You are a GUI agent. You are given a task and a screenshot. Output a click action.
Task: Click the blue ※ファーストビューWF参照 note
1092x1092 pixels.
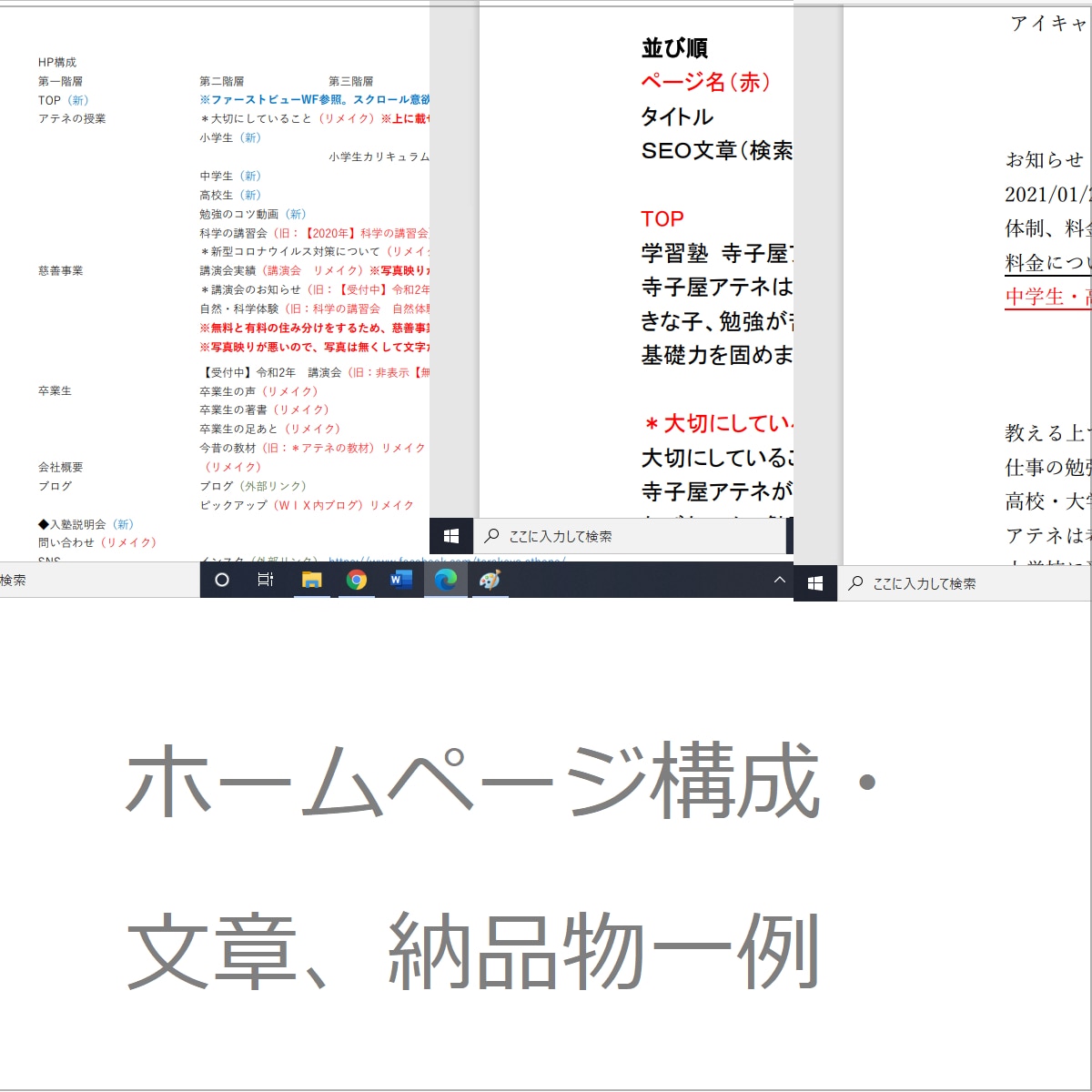pyautogui.click(x=315, y=99)
